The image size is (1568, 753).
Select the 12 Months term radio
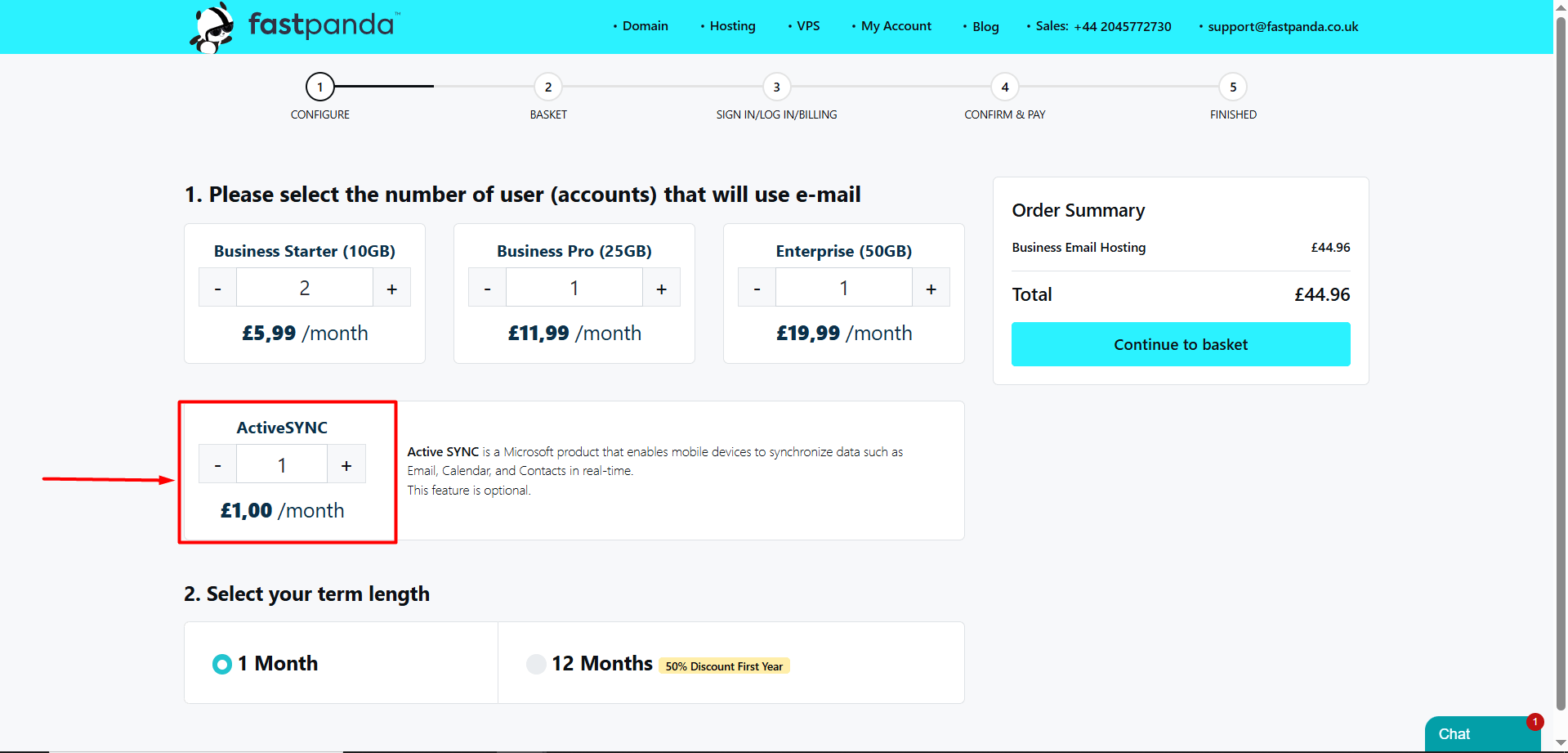536,664
